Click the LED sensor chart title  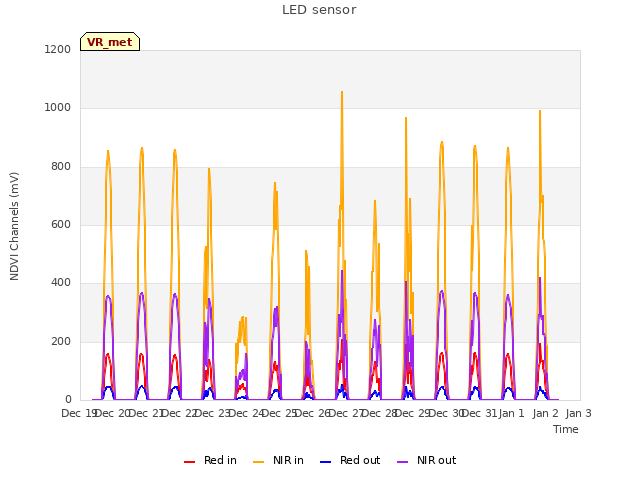[x=319, y=10]
